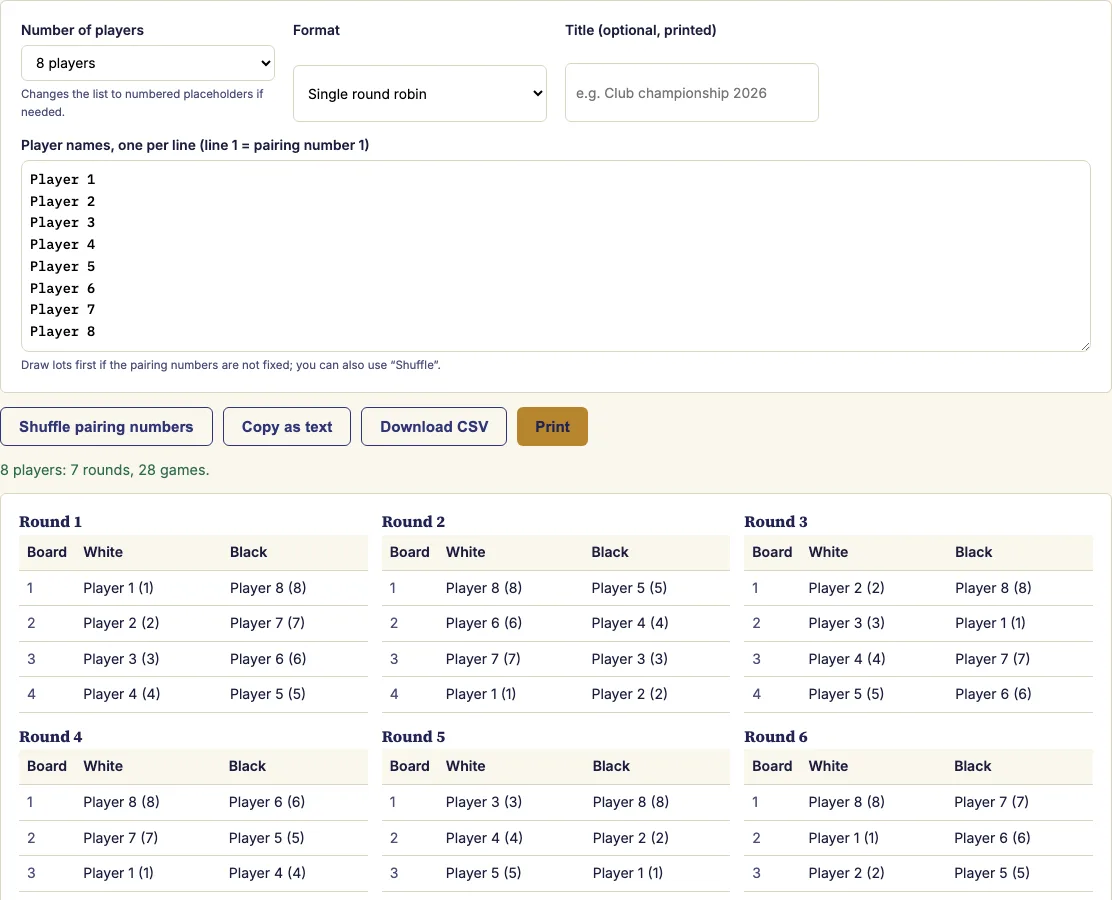Select the Round 4 heading
Viewport: 1112px width, 900px height.
(50, 737)
